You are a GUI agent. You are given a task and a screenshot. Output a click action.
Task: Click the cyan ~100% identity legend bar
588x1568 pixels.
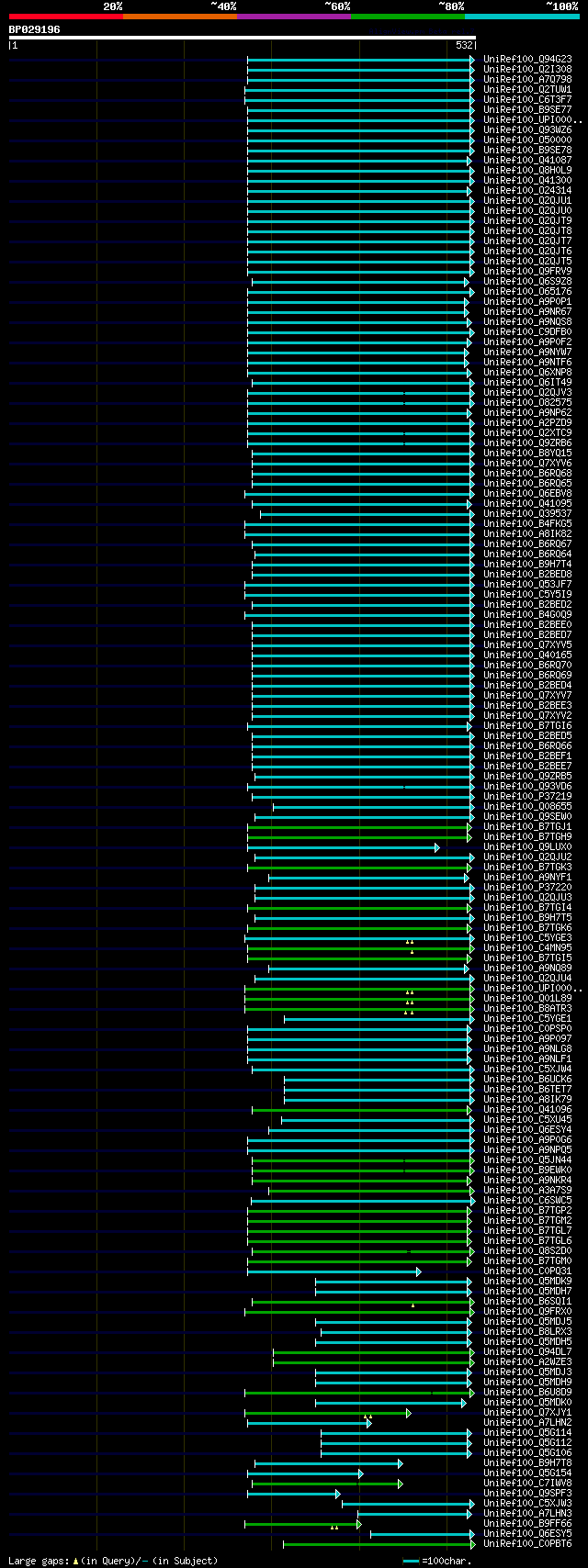coord(522,17)
